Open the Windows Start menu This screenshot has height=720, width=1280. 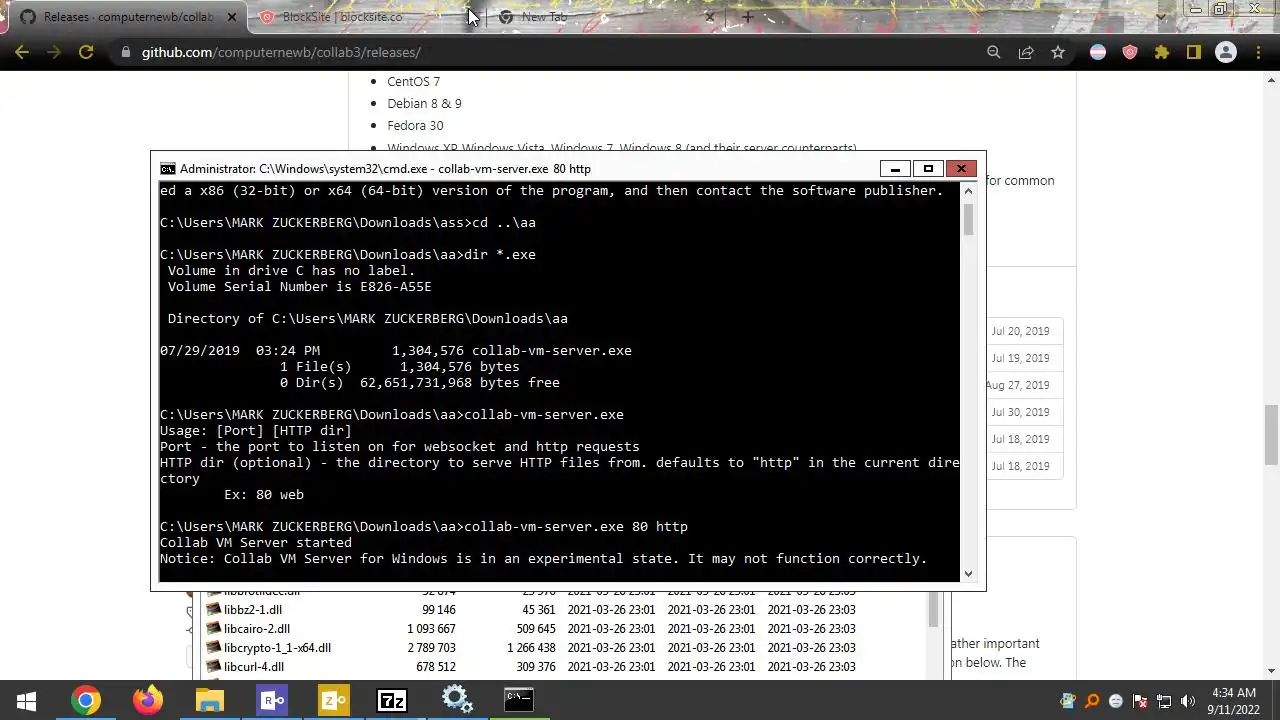[x=26, y=701]
